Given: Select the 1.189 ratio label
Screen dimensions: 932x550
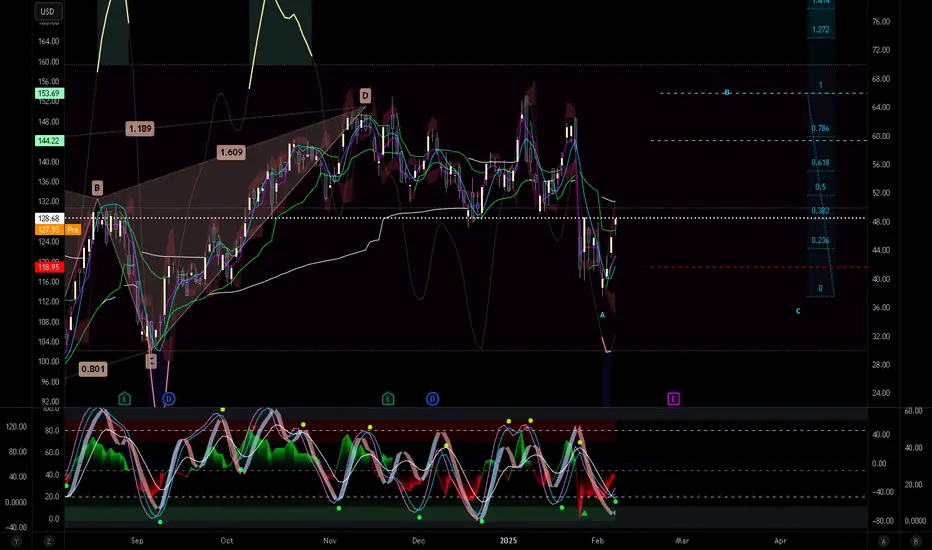Looking at the screenshot, I should click(x=140, y=128).
